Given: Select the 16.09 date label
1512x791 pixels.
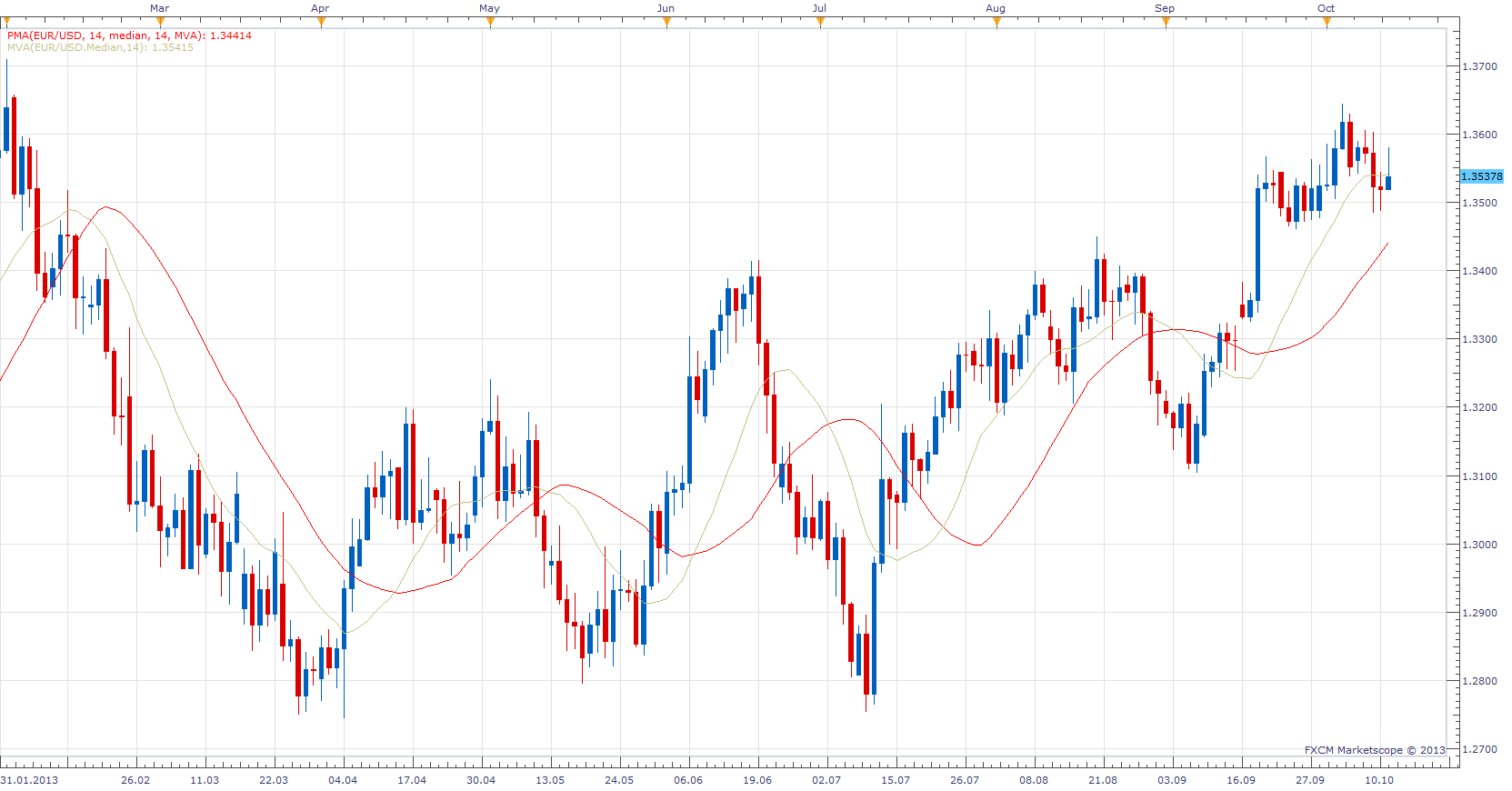Looking at the screenshot, I should [1241, 780].
